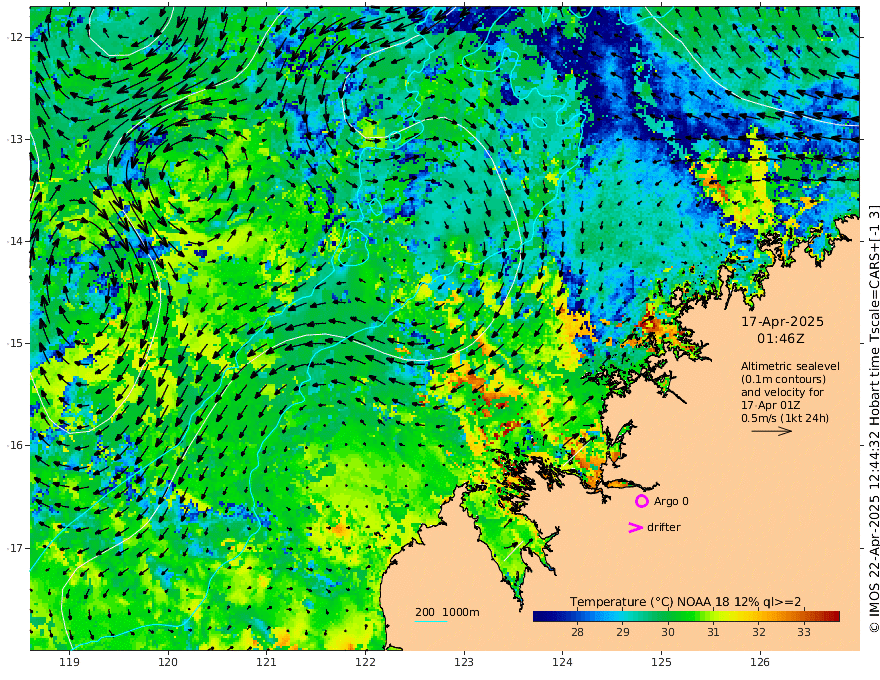The width and height of the screenshot is (880, 680).
Task: Select the date text 17-Apr-2025
Action: click(x=782, y=321)
